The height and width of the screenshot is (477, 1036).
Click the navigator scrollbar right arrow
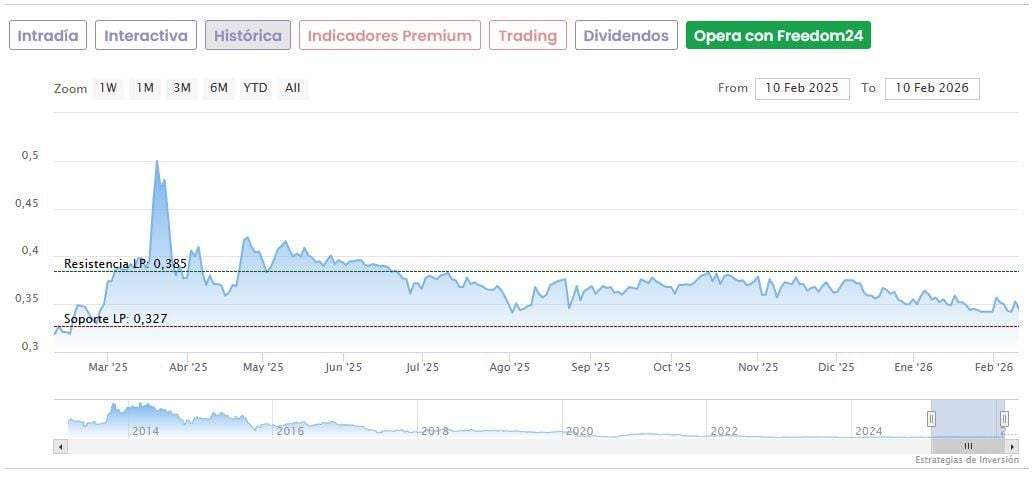(1013, 446)
